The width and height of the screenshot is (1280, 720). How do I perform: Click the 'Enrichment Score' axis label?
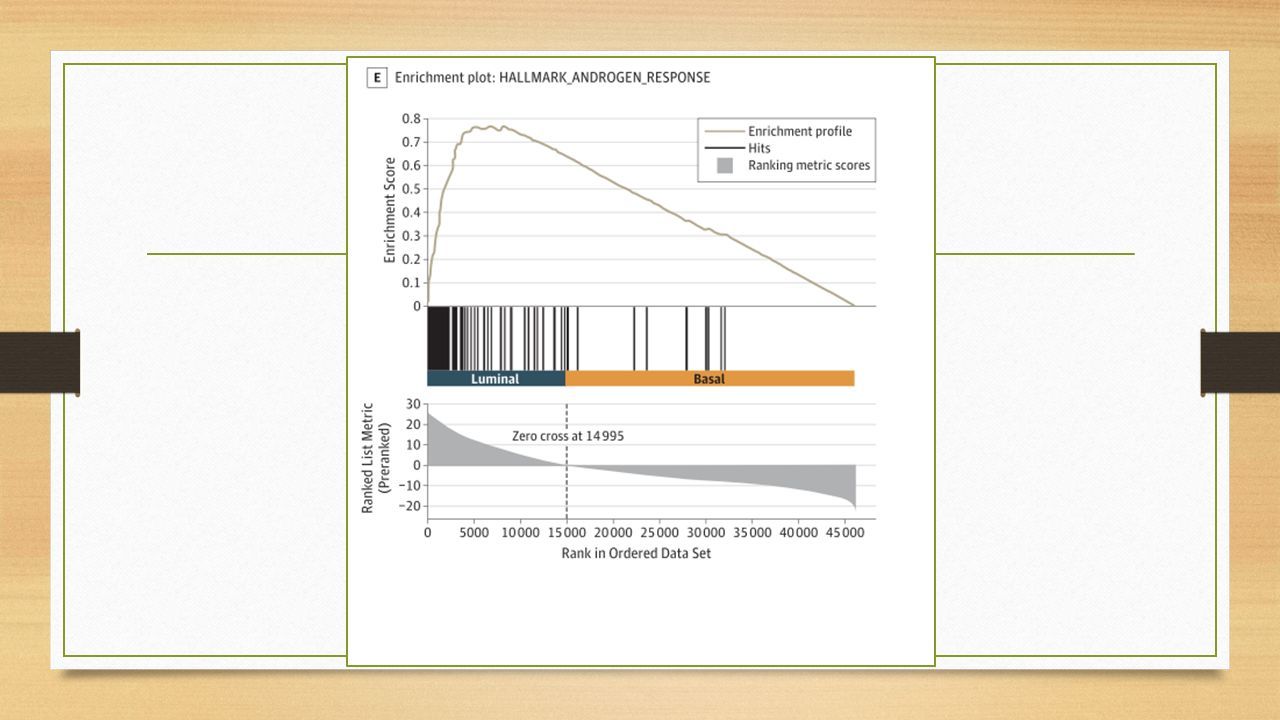(x=390, y=211)
